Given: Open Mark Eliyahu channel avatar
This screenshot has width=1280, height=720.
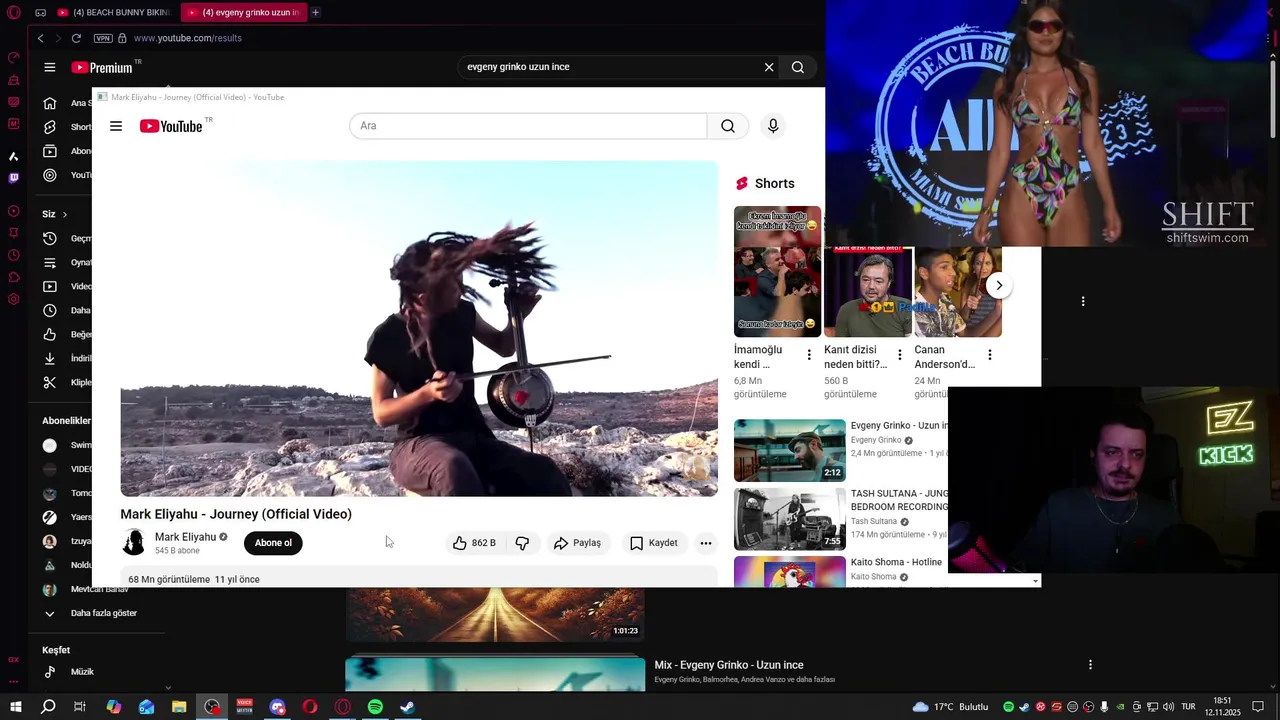Looking at the screenshot, I should [x=133, y=543].
